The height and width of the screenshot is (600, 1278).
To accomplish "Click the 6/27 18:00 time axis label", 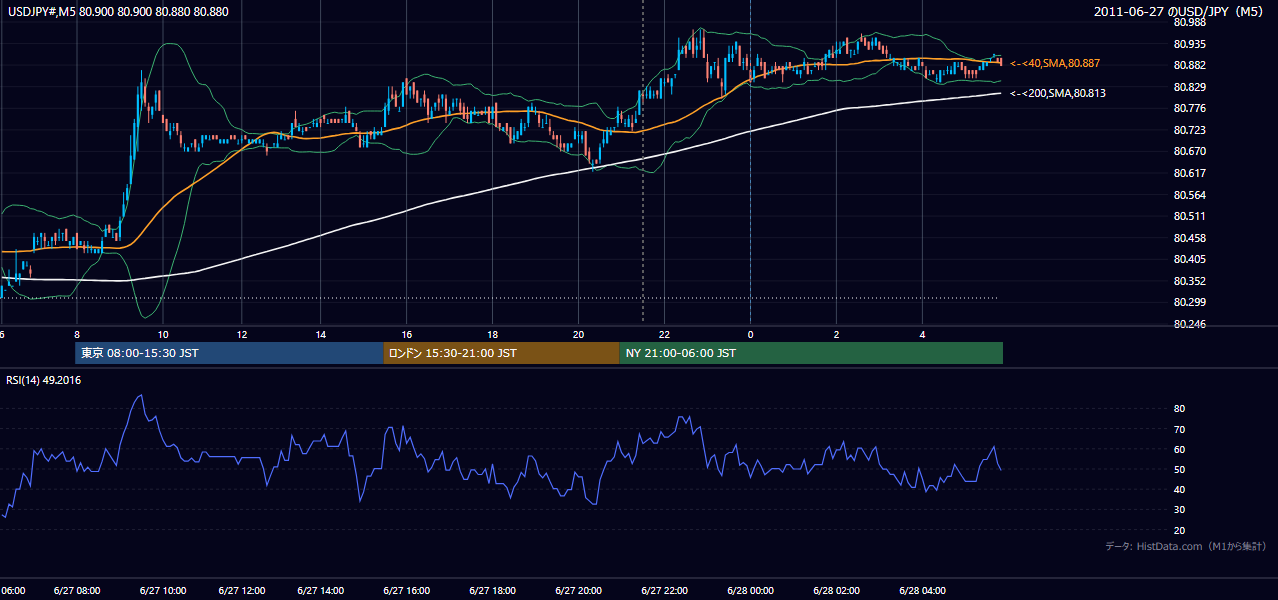I will click(x=492, y=590).
